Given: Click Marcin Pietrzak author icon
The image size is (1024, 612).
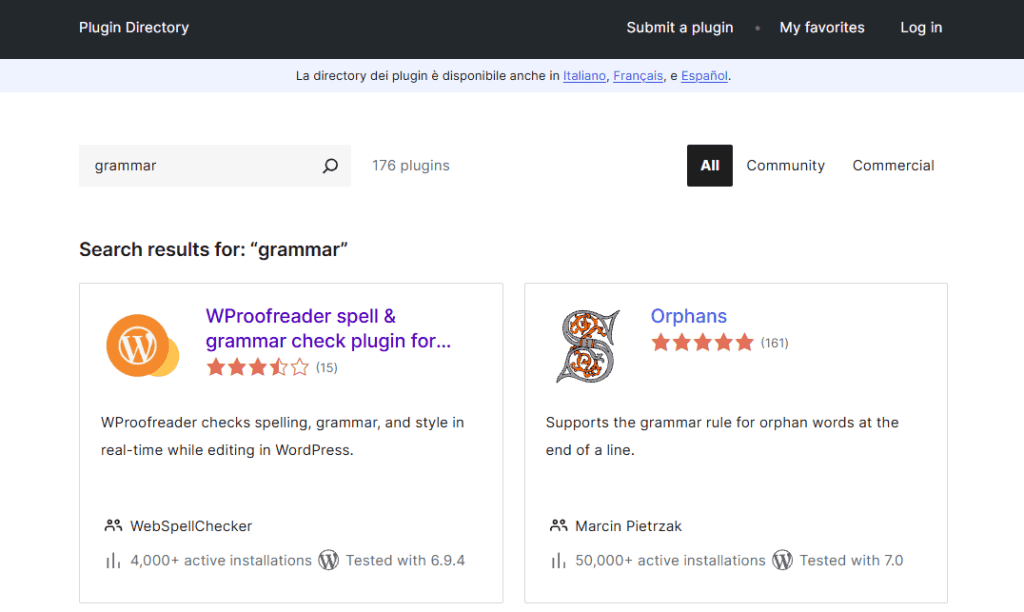Looking at the screenshot, I should click(558, 525).
